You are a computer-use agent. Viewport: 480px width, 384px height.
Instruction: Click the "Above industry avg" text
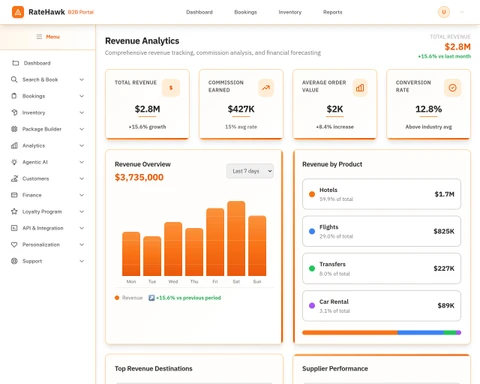tap(429, 127)
